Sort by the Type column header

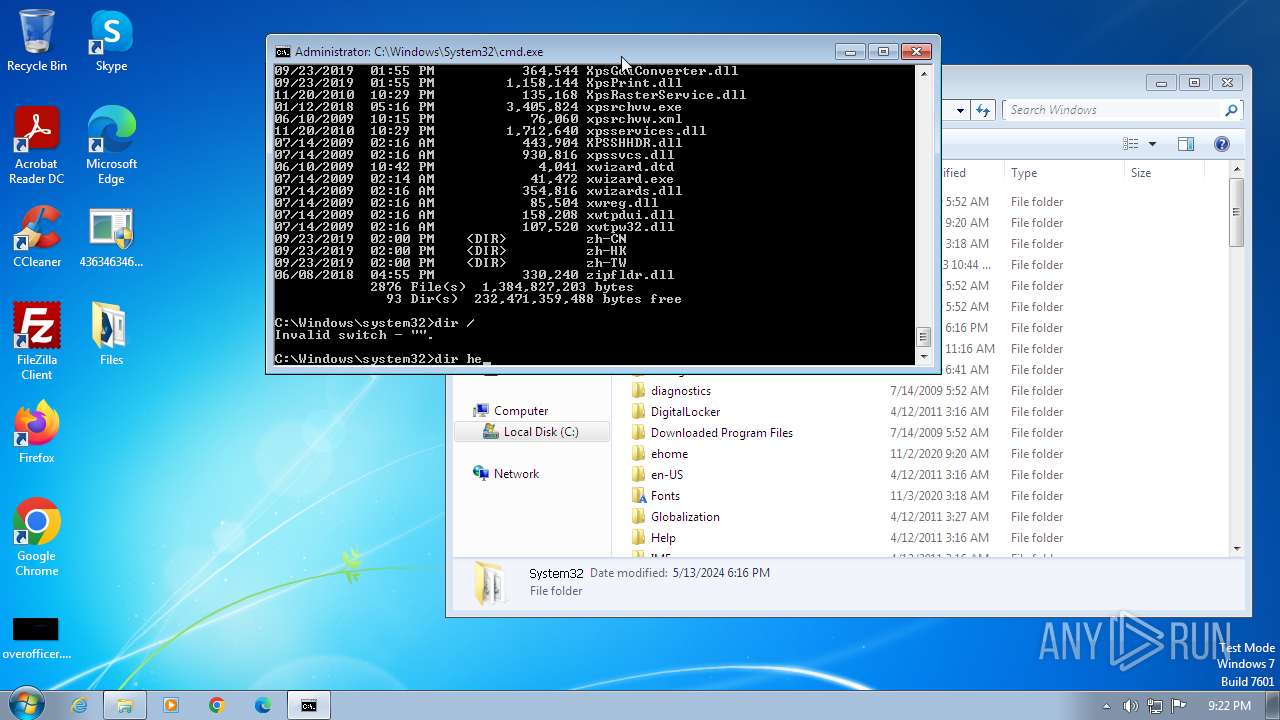[x=1064, y=173]
